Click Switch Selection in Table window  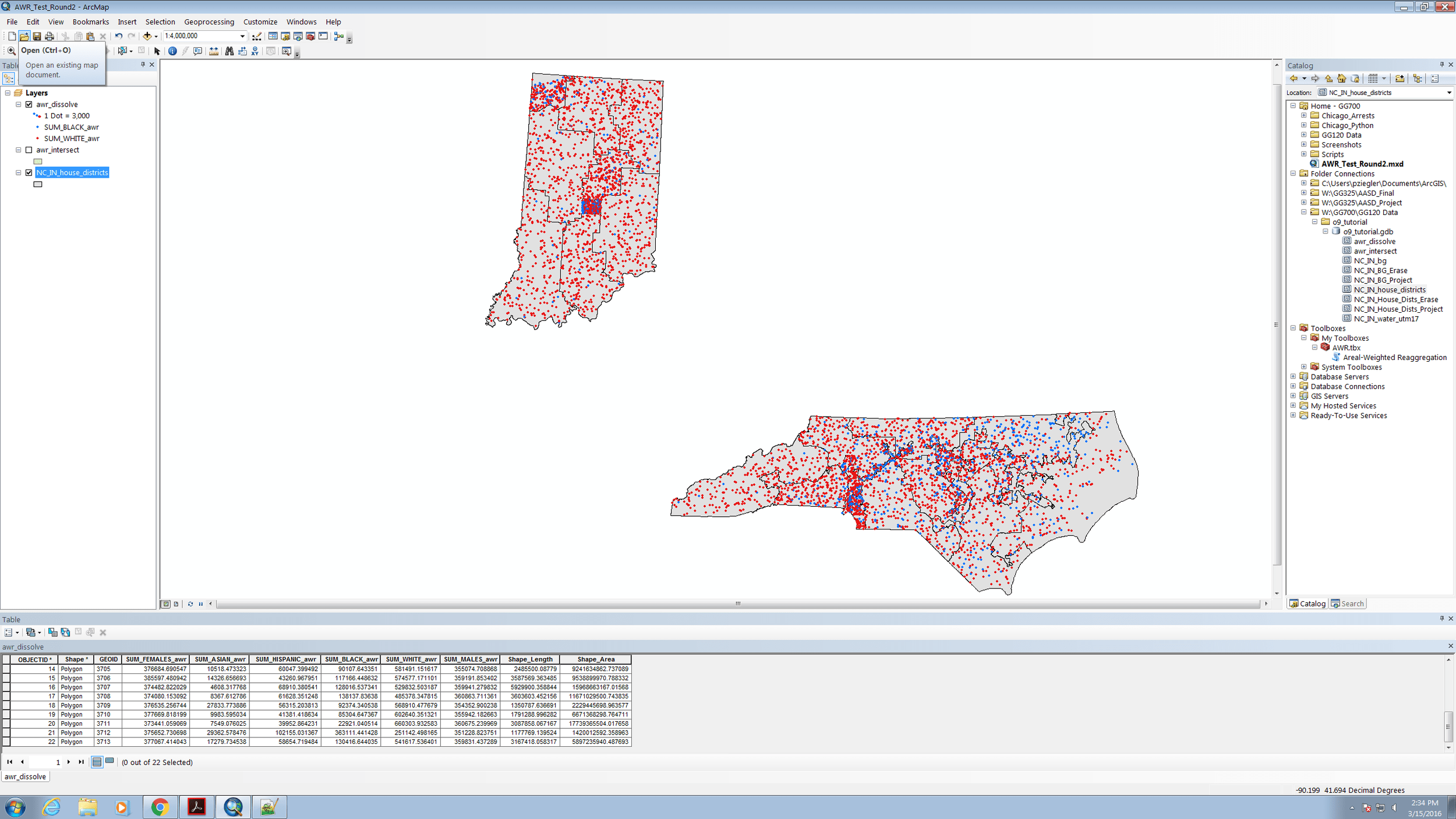[65, 632]
